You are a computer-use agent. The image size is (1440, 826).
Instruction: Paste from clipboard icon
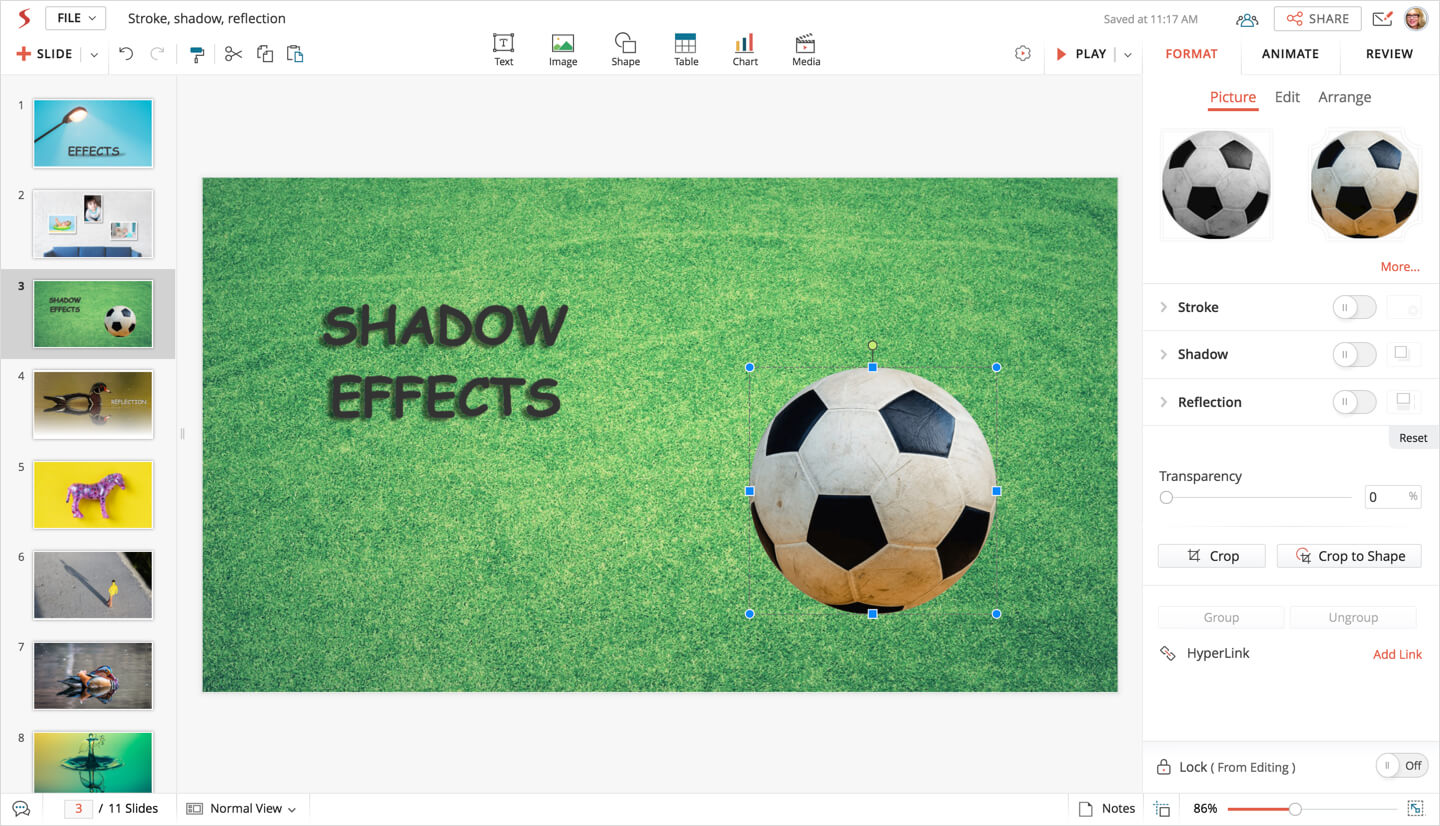tap(295, 54)
